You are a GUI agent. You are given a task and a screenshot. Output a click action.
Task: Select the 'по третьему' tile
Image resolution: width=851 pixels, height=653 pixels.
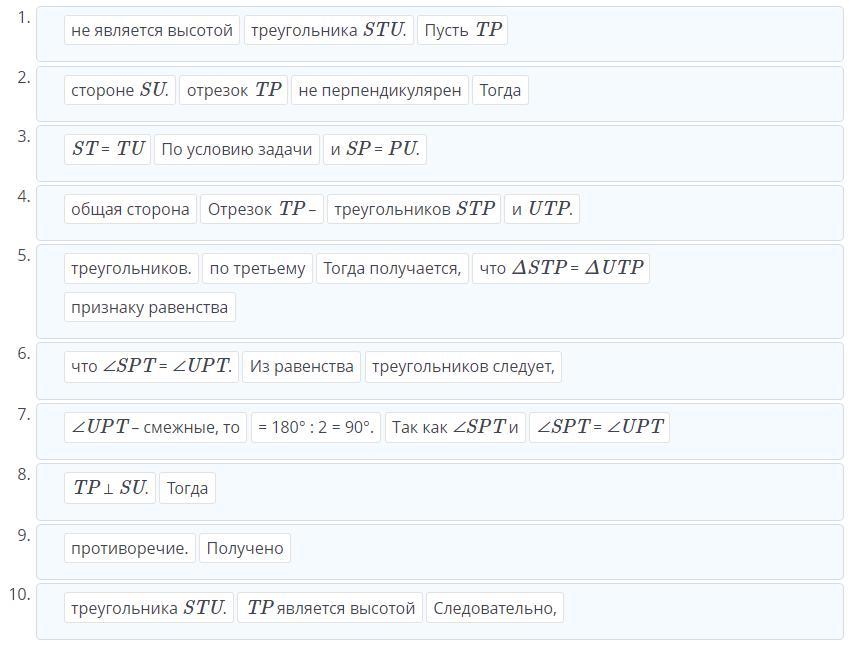click(x=257, y=268)
